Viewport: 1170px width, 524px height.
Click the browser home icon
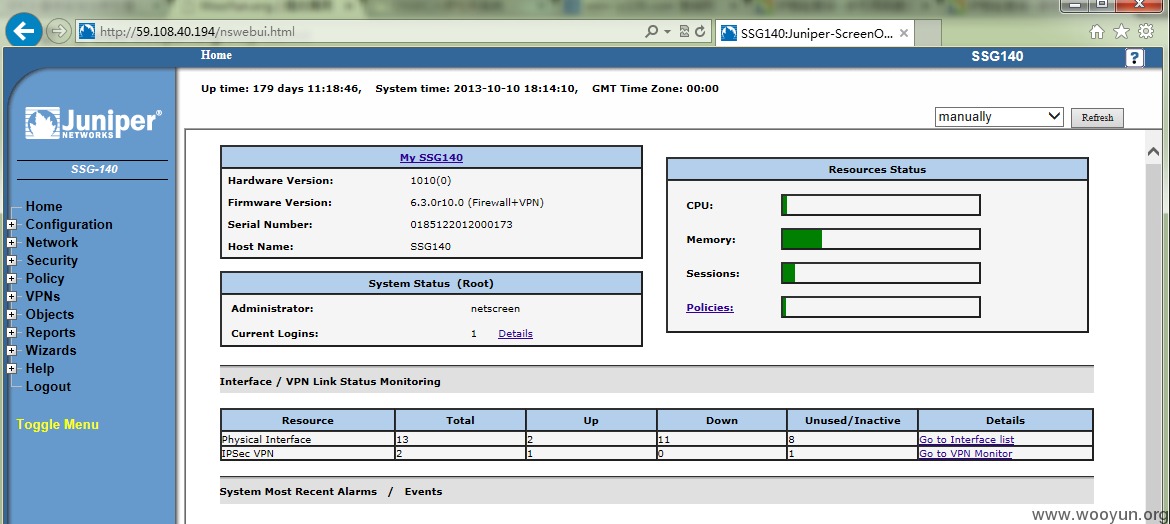(x=1097, y=31)
